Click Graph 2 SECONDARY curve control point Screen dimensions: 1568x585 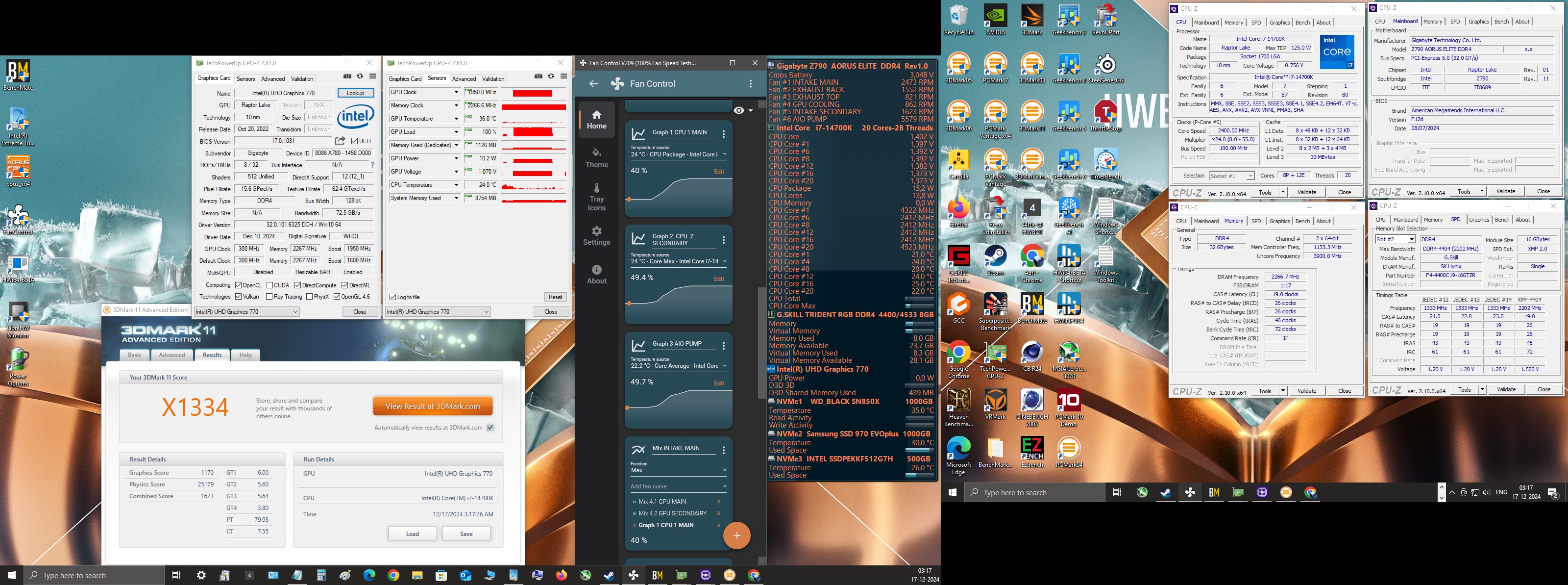pos(629,304)
